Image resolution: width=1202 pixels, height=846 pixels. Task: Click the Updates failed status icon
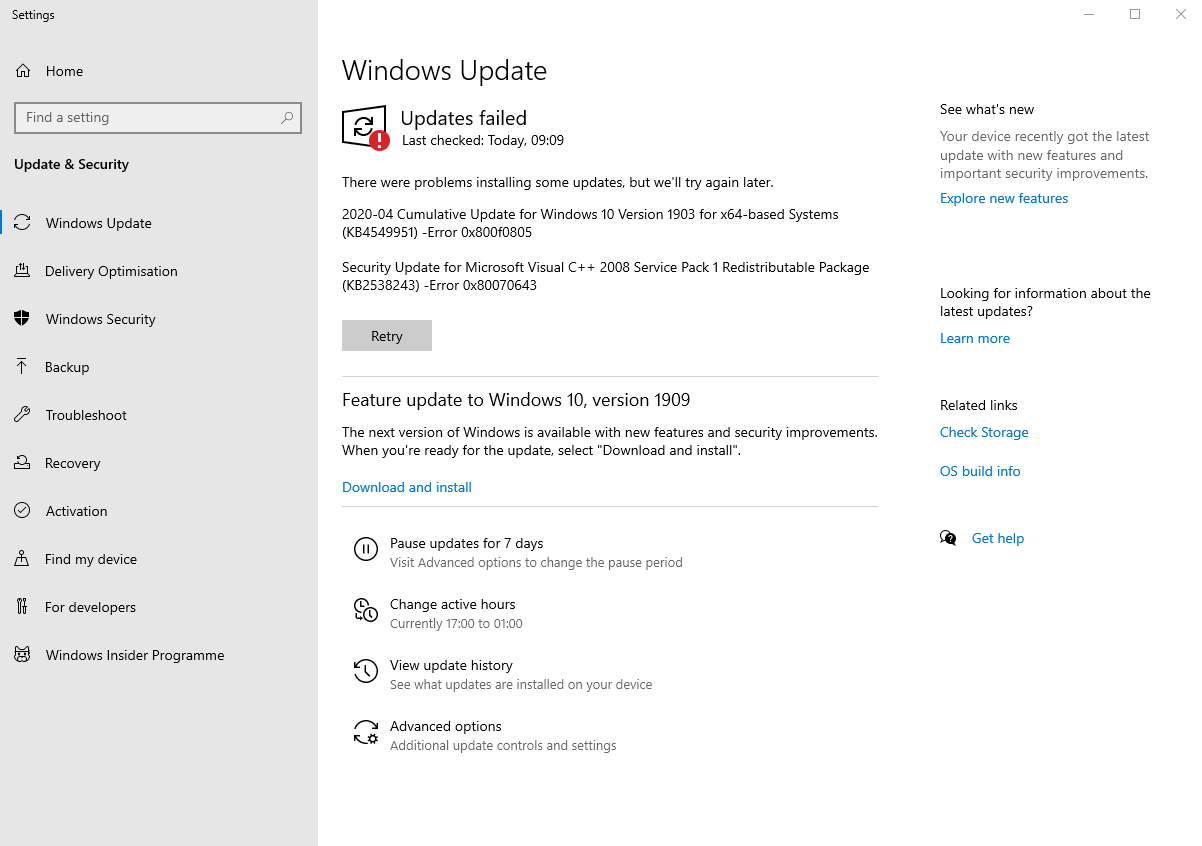(x=365, y=128)
